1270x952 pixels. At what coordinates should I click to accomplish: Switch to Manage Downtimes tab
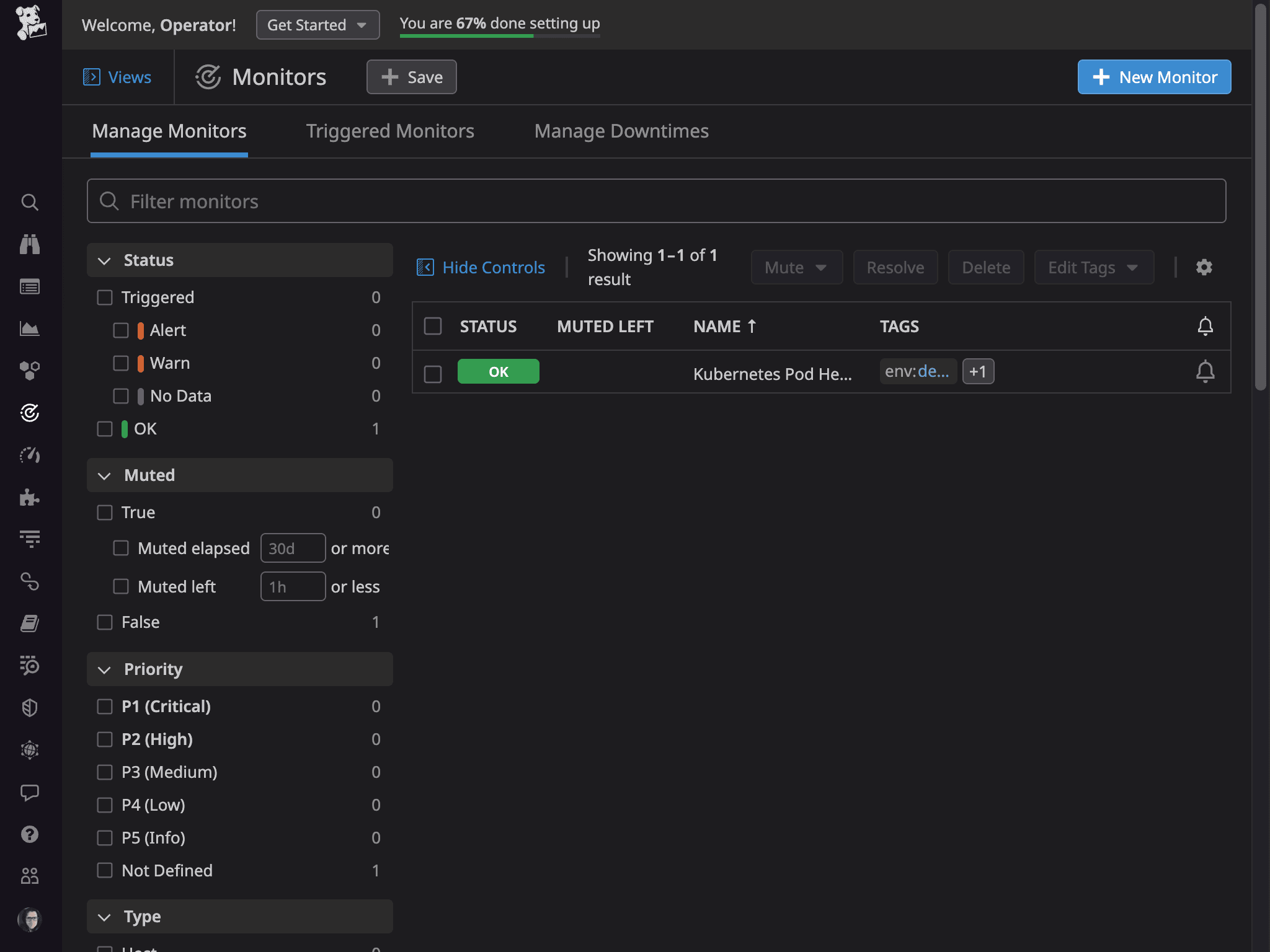tap(621, 130)
